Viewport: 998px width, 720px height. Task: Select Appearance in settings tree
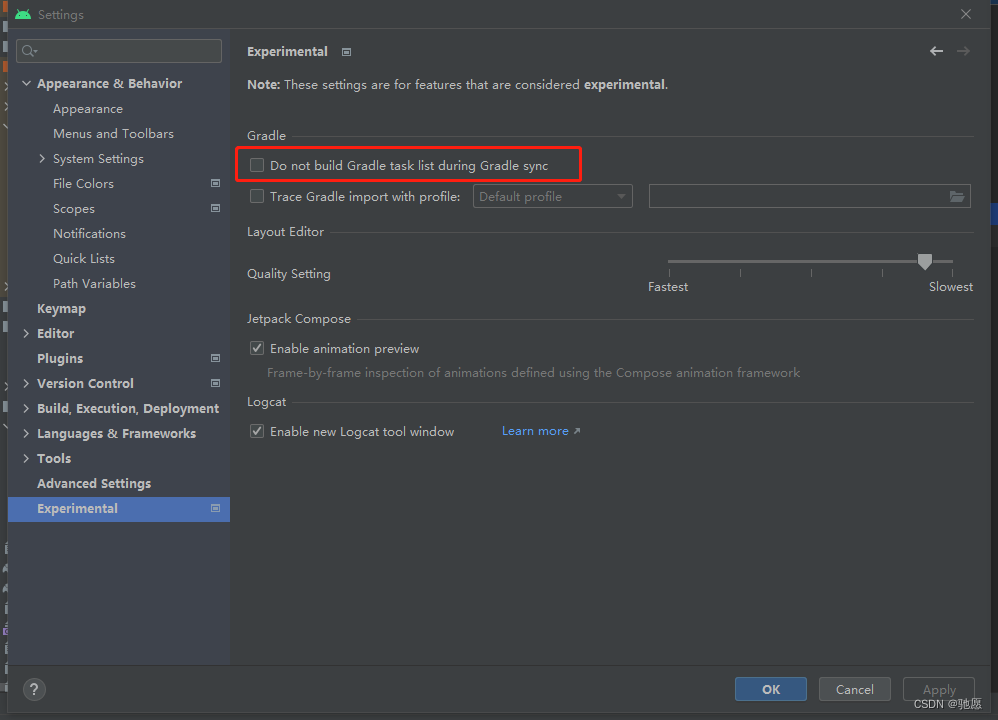point(88,109)
